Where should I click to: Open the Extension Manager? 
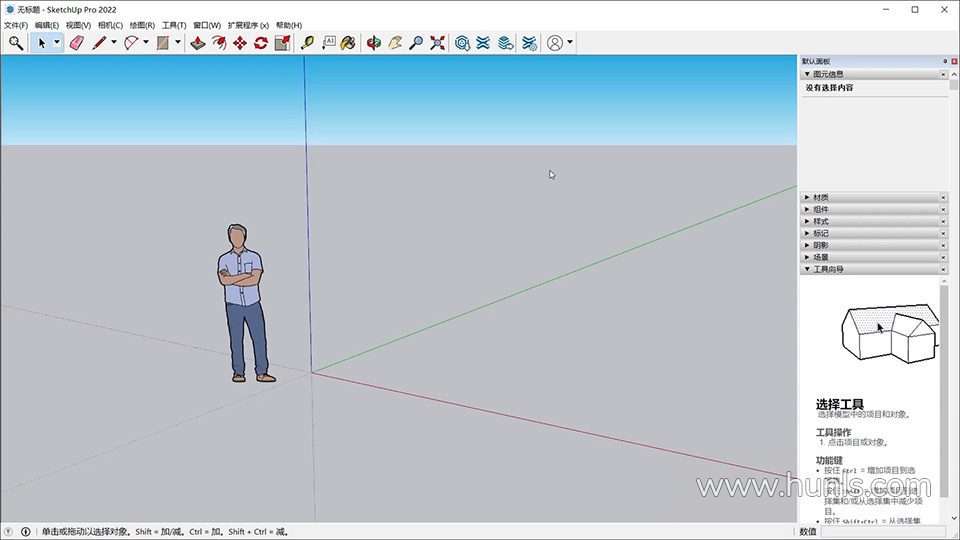(x=529, y=43)
